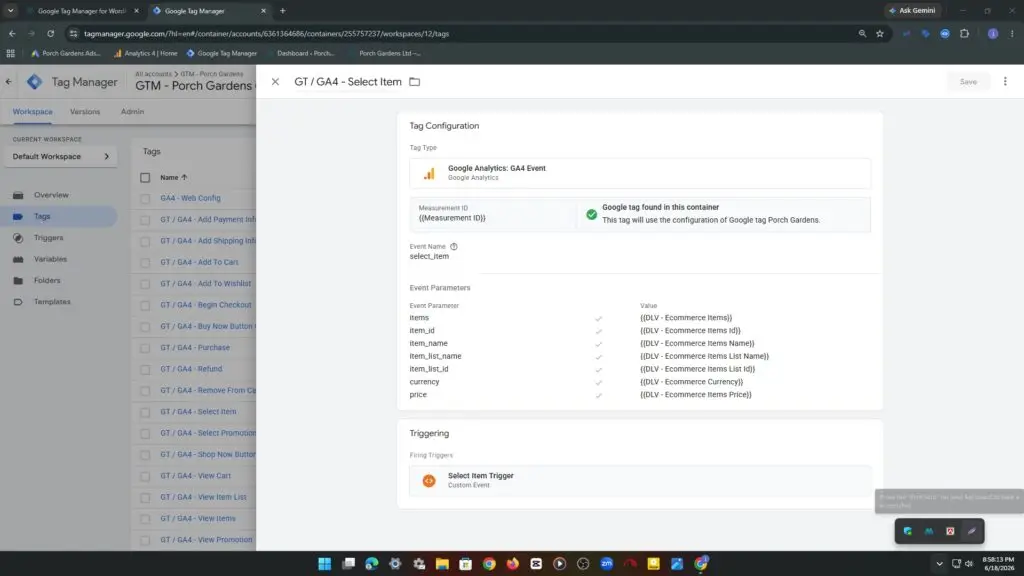Click the price parameter name
This screenshot has width=1024, height=576.
418,394
